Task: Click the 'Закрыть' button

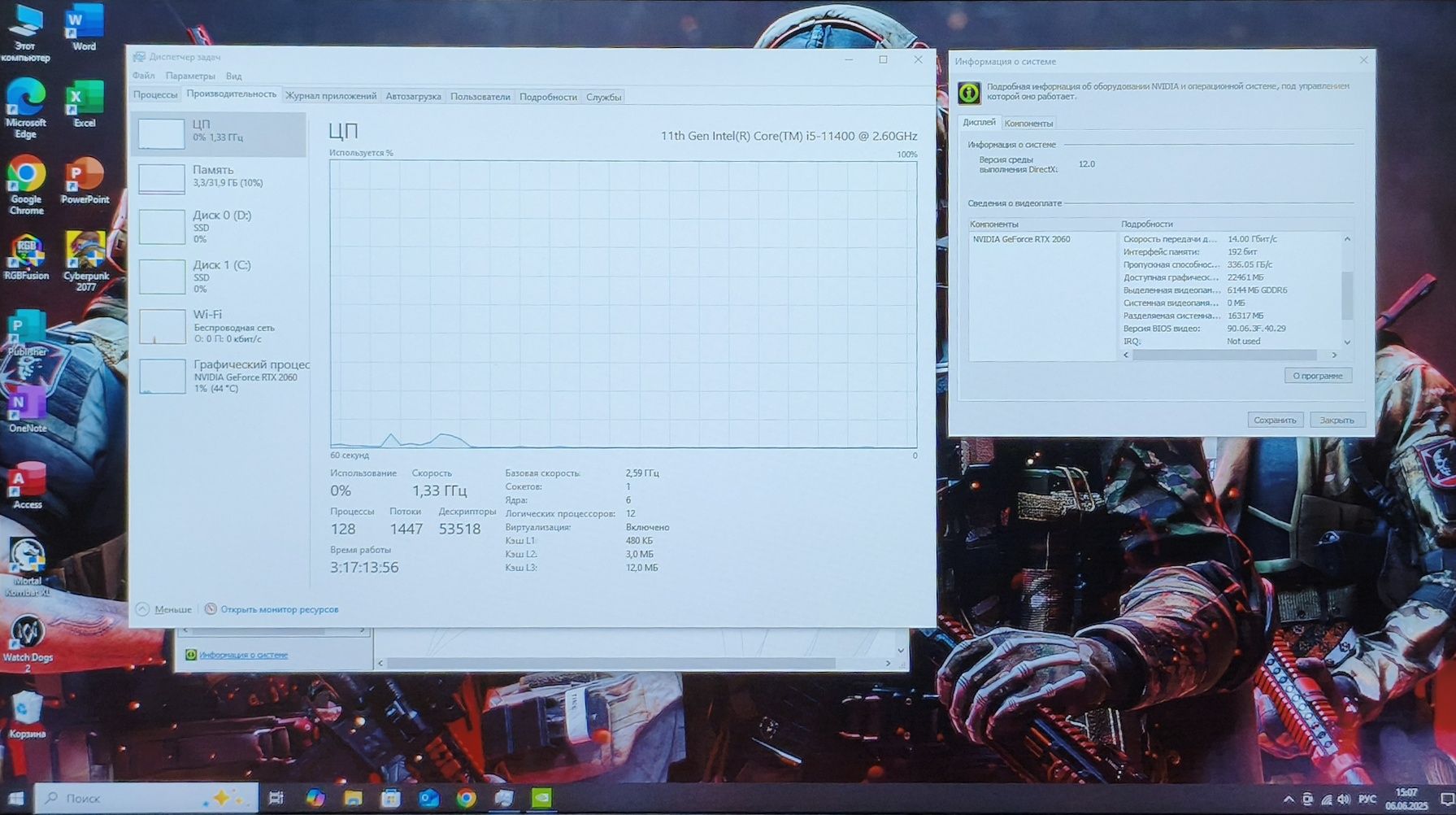Action: pos(1336,420)
